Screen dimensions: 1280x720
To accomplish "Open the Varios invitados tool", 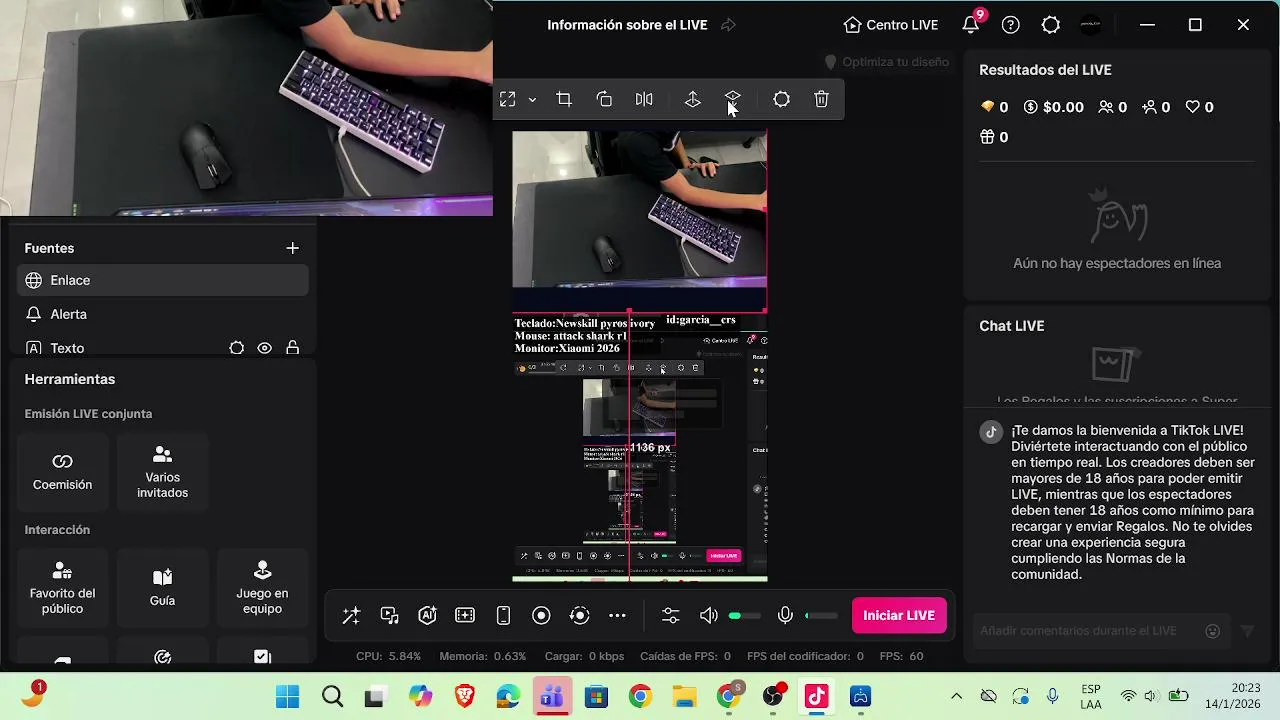I will tap(163, 472).
